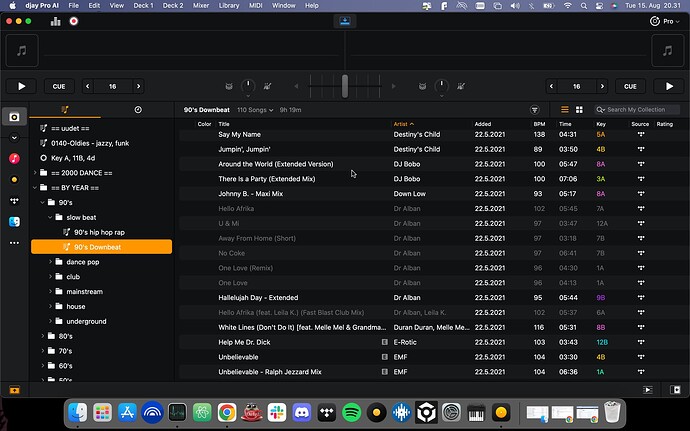Click the crossfader handle
This screenshot has height=431, width=690.
click(x=345, y=86)
